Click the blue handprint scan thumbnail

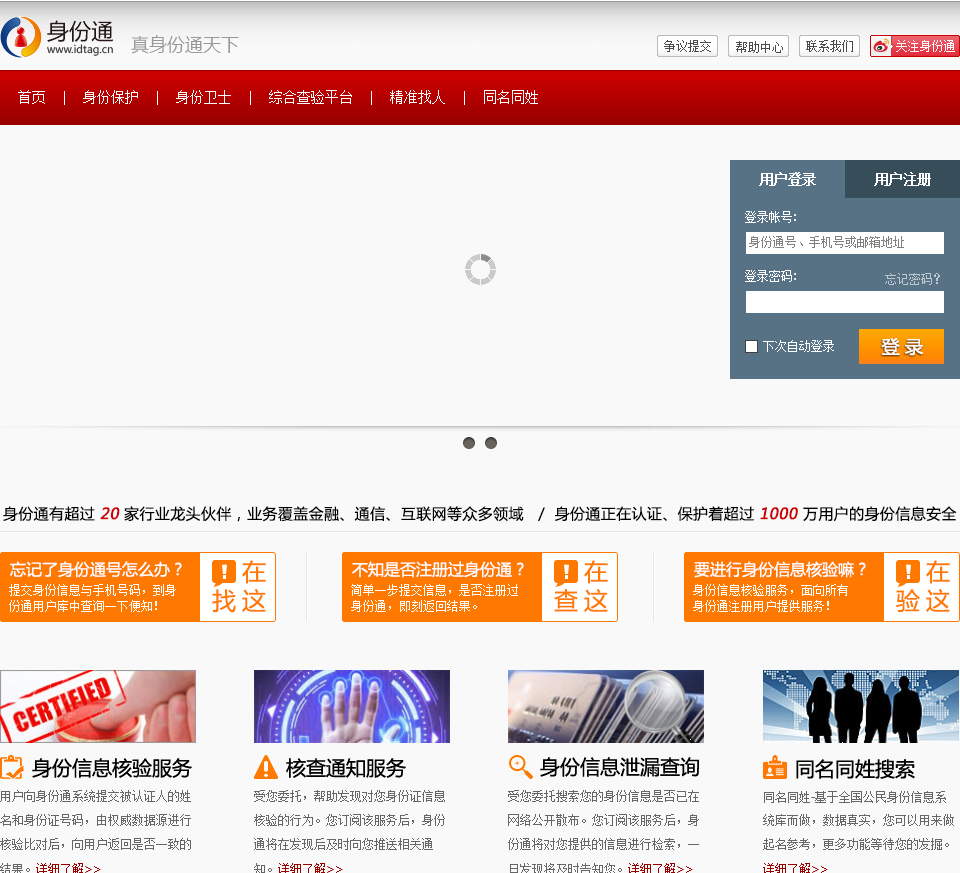[x=352, y=706]
